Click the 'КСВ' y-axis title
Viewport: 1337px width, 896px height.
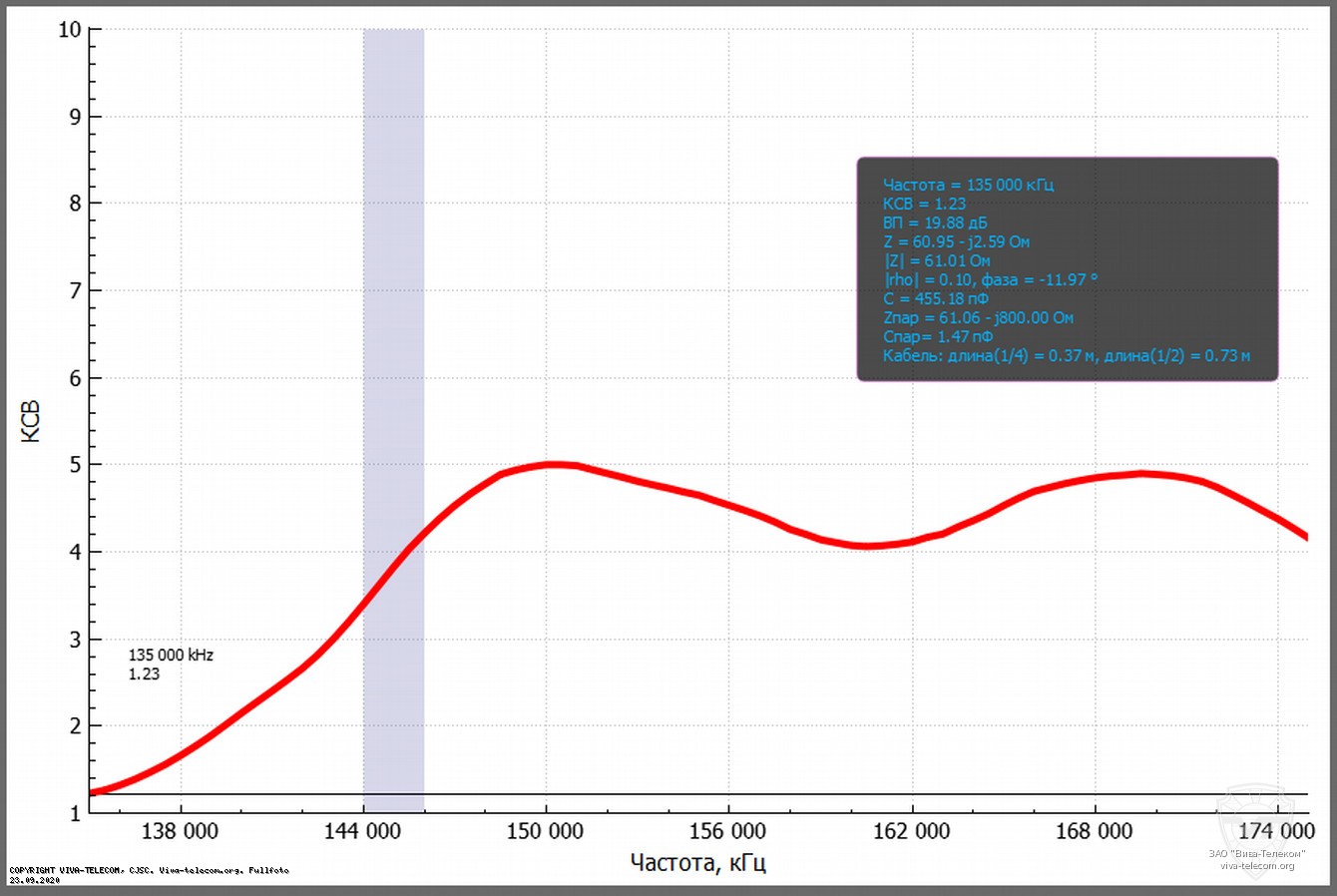click(32, 421)
